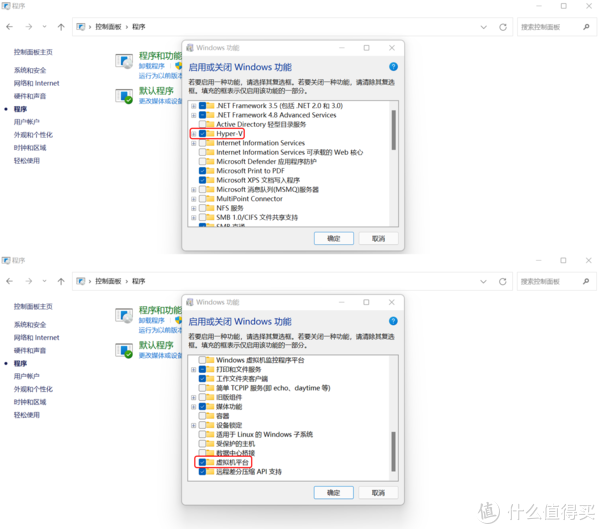Click 确定 button in bottom dialog
The image size is (600, 529).
[334, 493]
